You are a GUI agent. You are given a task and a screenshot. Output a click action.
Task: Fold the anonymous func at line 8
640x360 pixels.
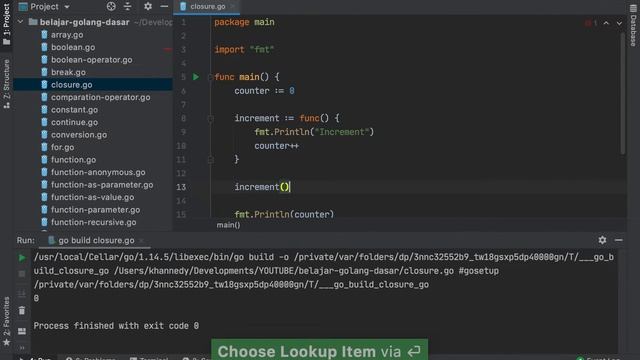210,118
